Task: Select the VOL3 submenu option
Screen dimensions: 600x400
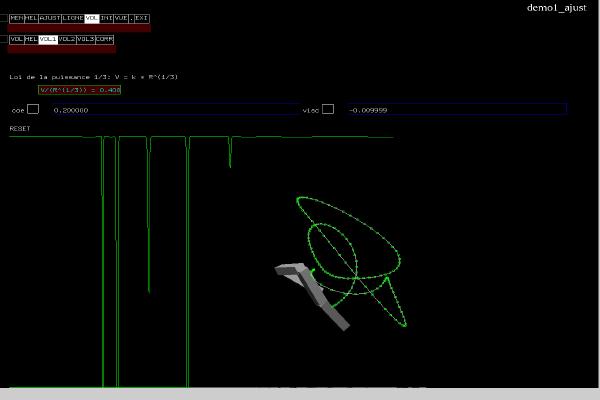Action: 87,39
